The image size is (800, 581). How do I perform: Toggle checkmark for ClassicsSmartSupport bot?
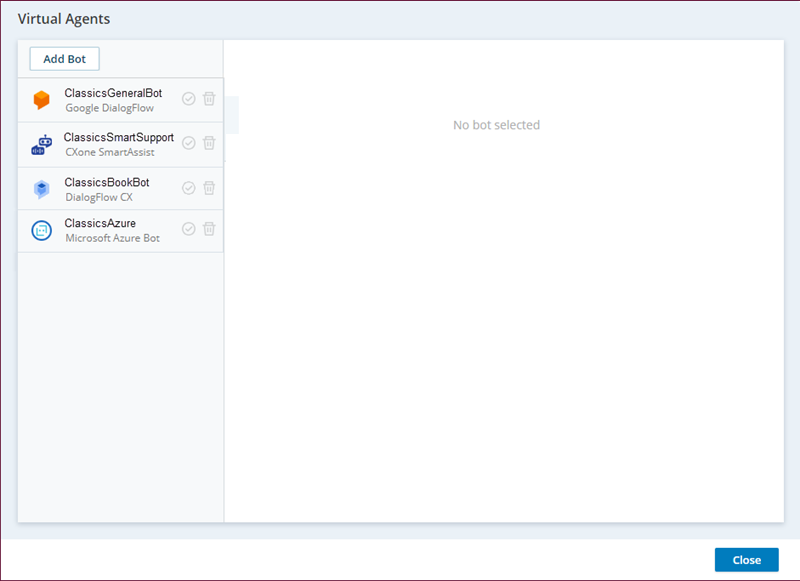pos(189,143)
